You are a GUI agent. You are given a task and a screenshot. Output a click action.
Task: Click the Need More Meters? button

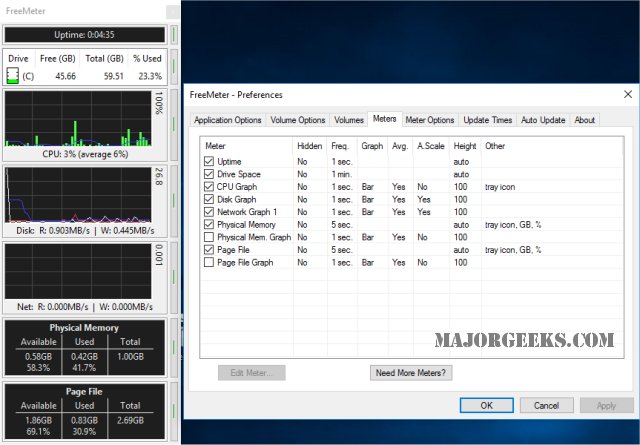[411, 373]
